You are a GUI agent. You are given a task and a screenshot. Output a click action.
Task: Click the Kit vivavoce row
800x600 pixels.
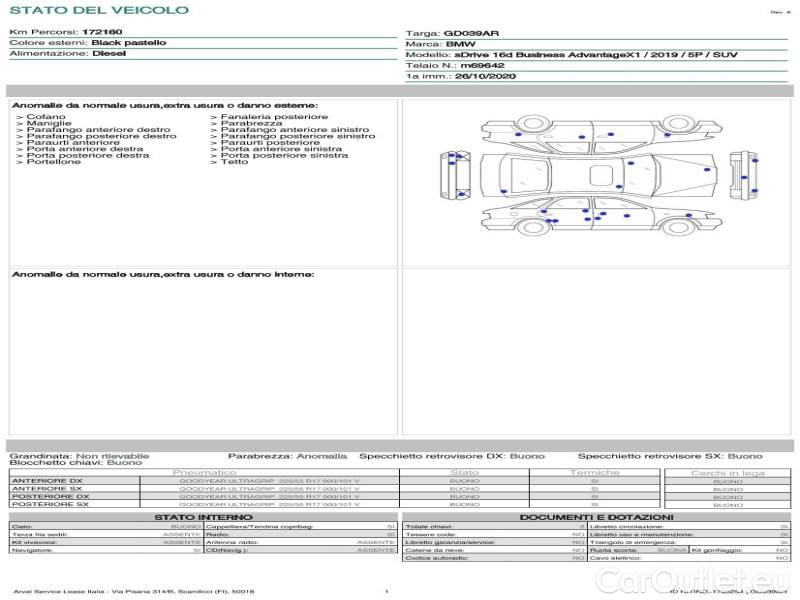click(x=106, y=542)
